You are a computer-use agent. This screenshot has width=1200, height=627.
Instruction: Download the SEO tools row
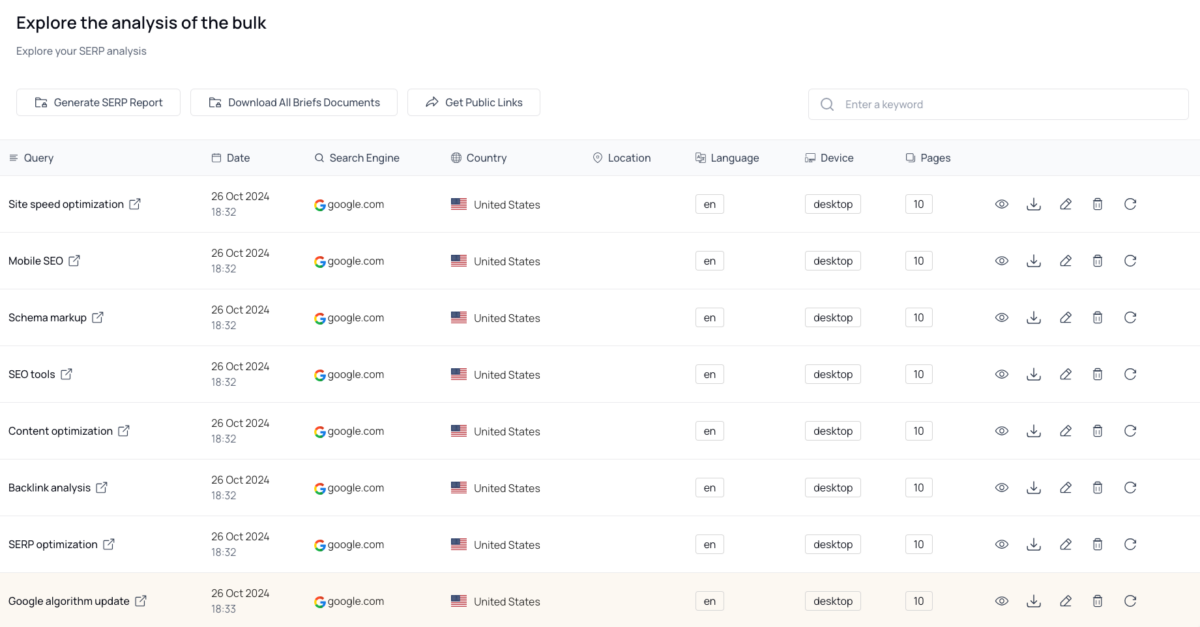[1034, 374]
